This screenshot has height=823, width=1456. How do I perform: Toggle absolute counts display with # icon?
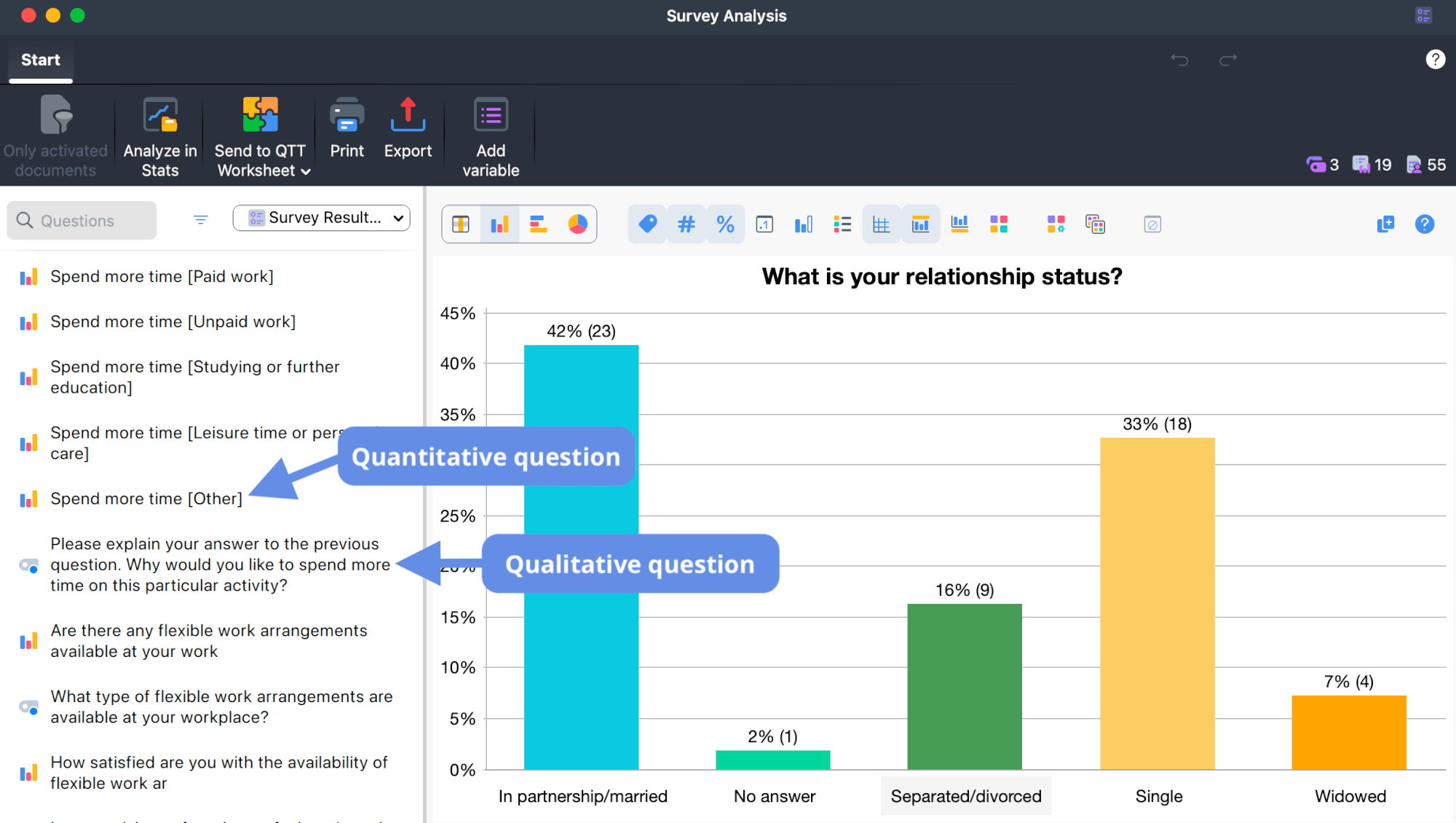(686, 224)
